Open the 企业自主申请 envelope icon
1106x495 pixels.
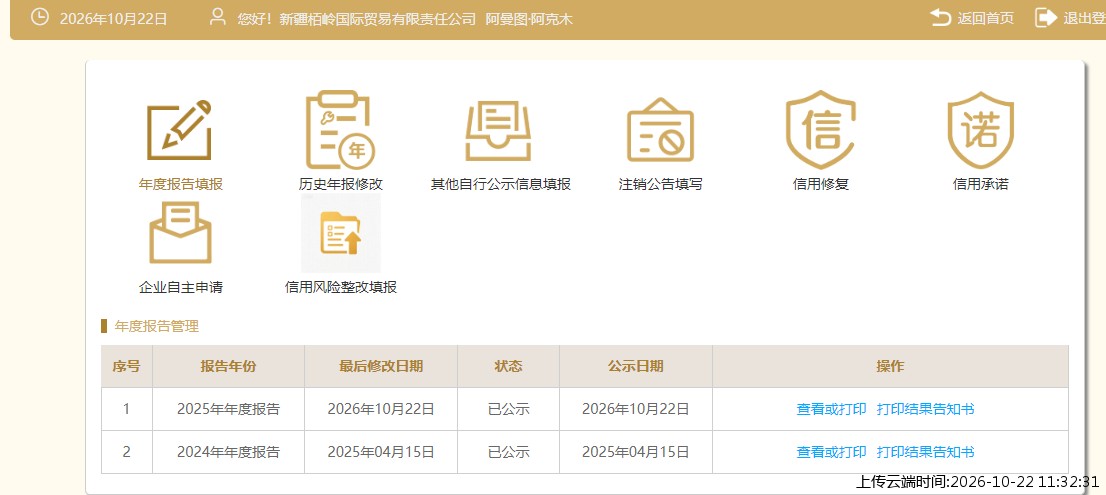tap(180, 233)
